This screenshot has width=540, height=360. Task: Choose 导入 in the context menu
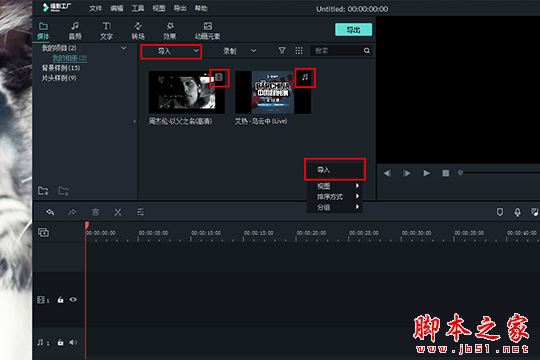pyautogui.click(x=334, y=169)
